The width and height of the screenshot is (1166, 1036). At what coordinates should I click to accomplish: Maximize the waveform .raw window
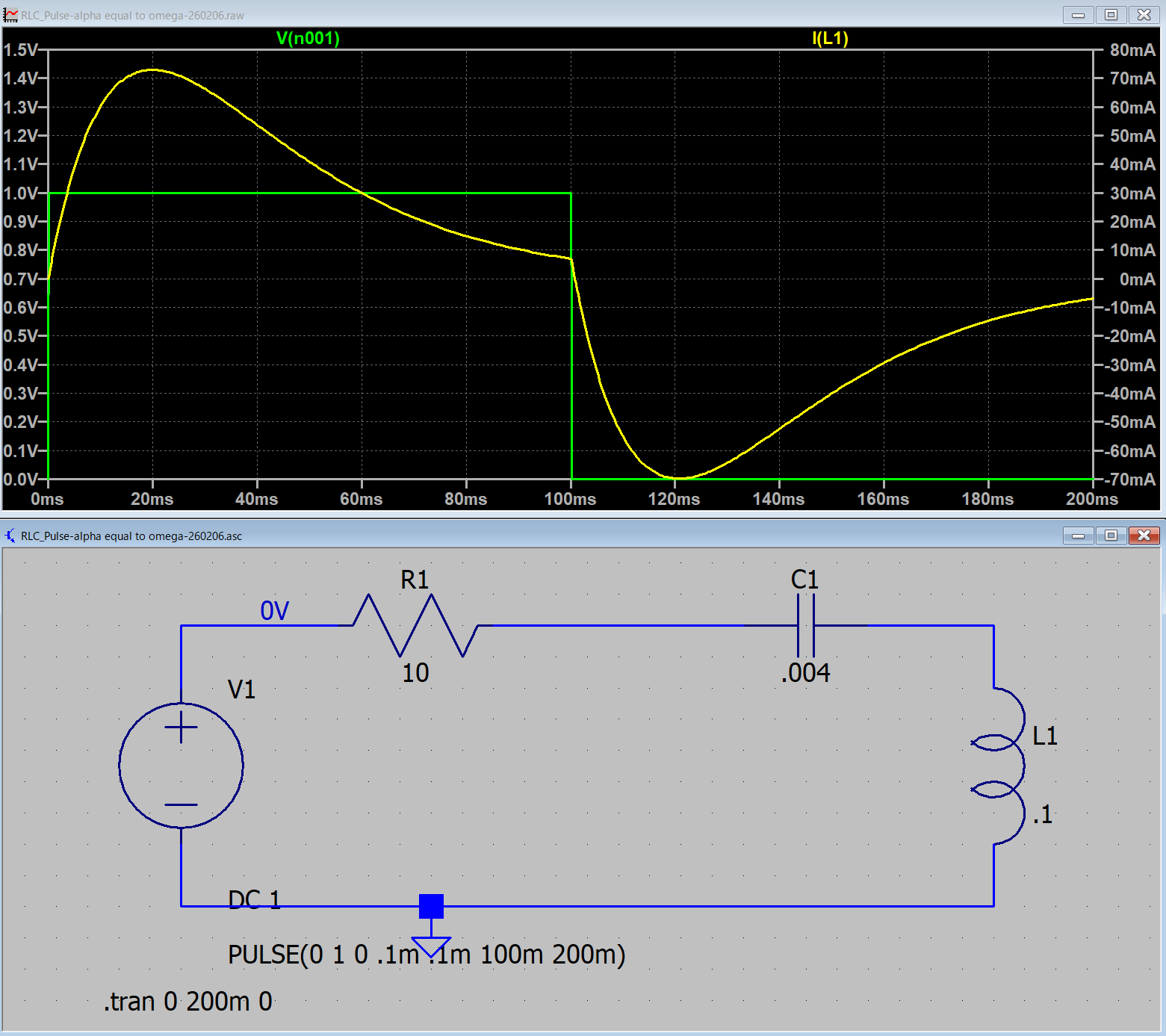pos(1111,15)
